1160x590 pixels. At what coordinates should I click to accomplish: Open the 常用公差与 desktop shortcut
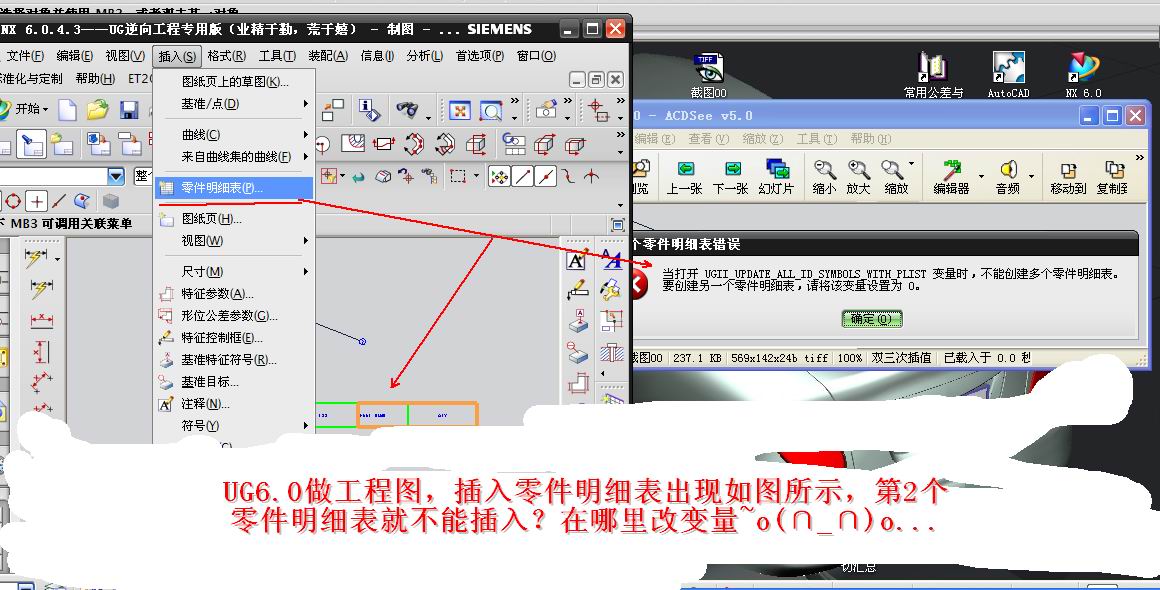934,75
